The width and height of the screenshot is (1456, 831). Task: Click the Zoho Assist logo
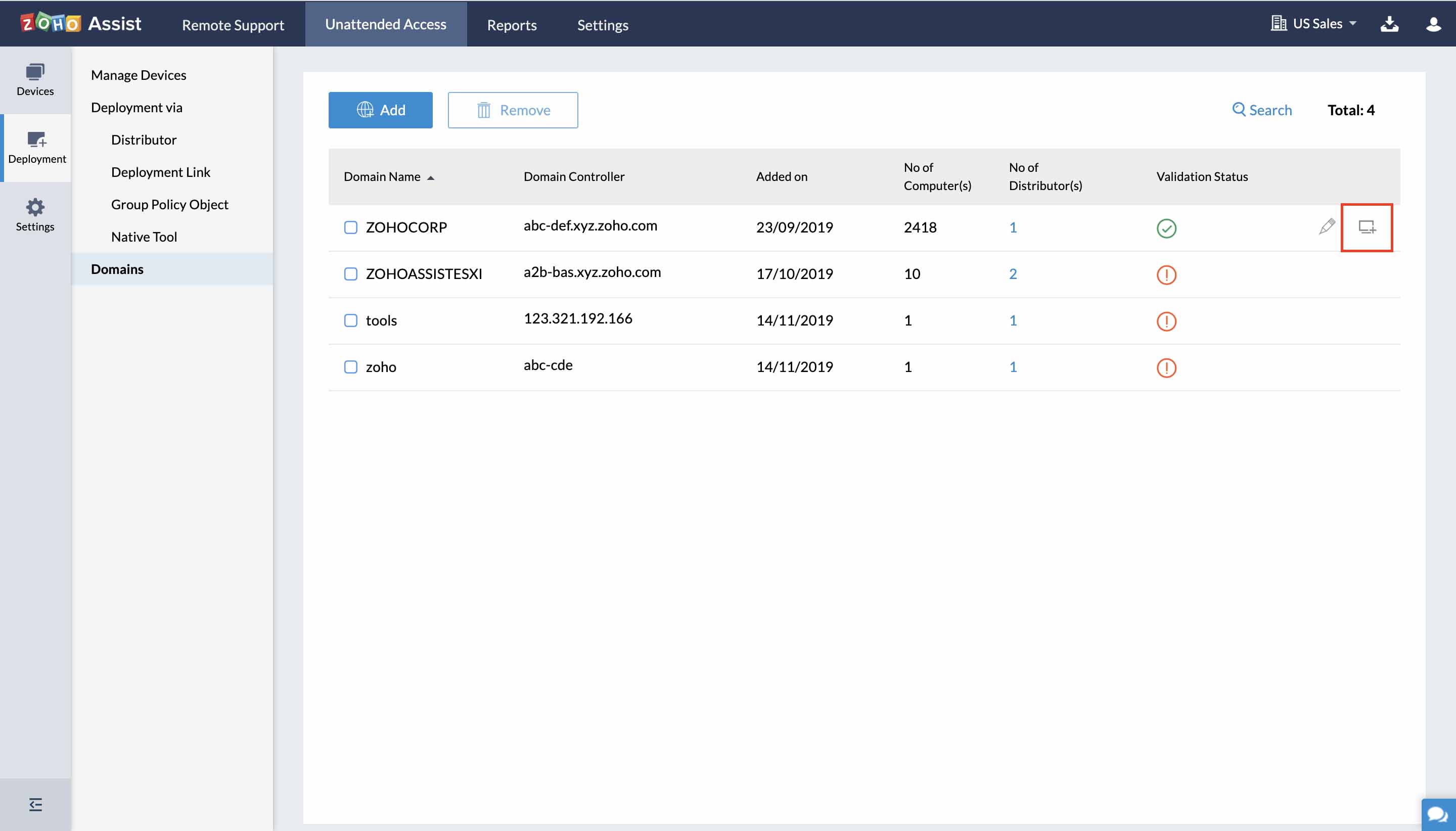tap(80, 23)
